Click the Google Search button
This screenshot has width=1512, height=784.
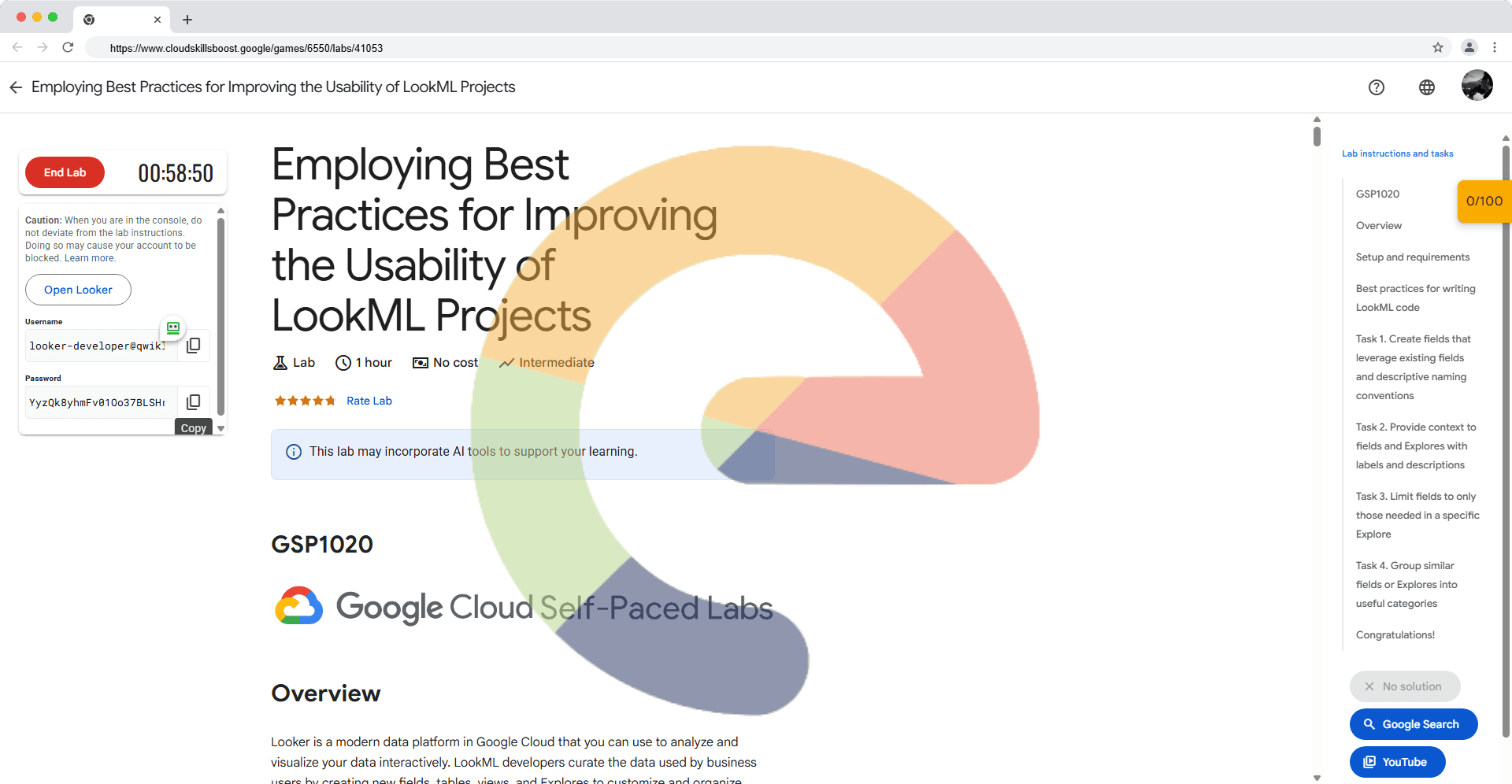pos(1413,724)
